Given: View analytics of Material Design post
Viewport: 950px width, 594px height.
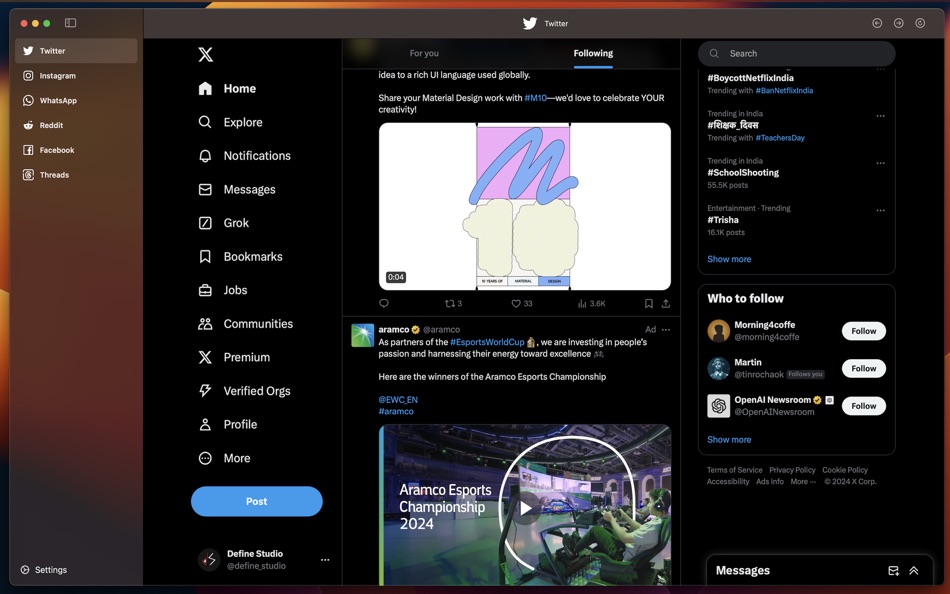Looking at the screenshot, I should click(591, 304).
